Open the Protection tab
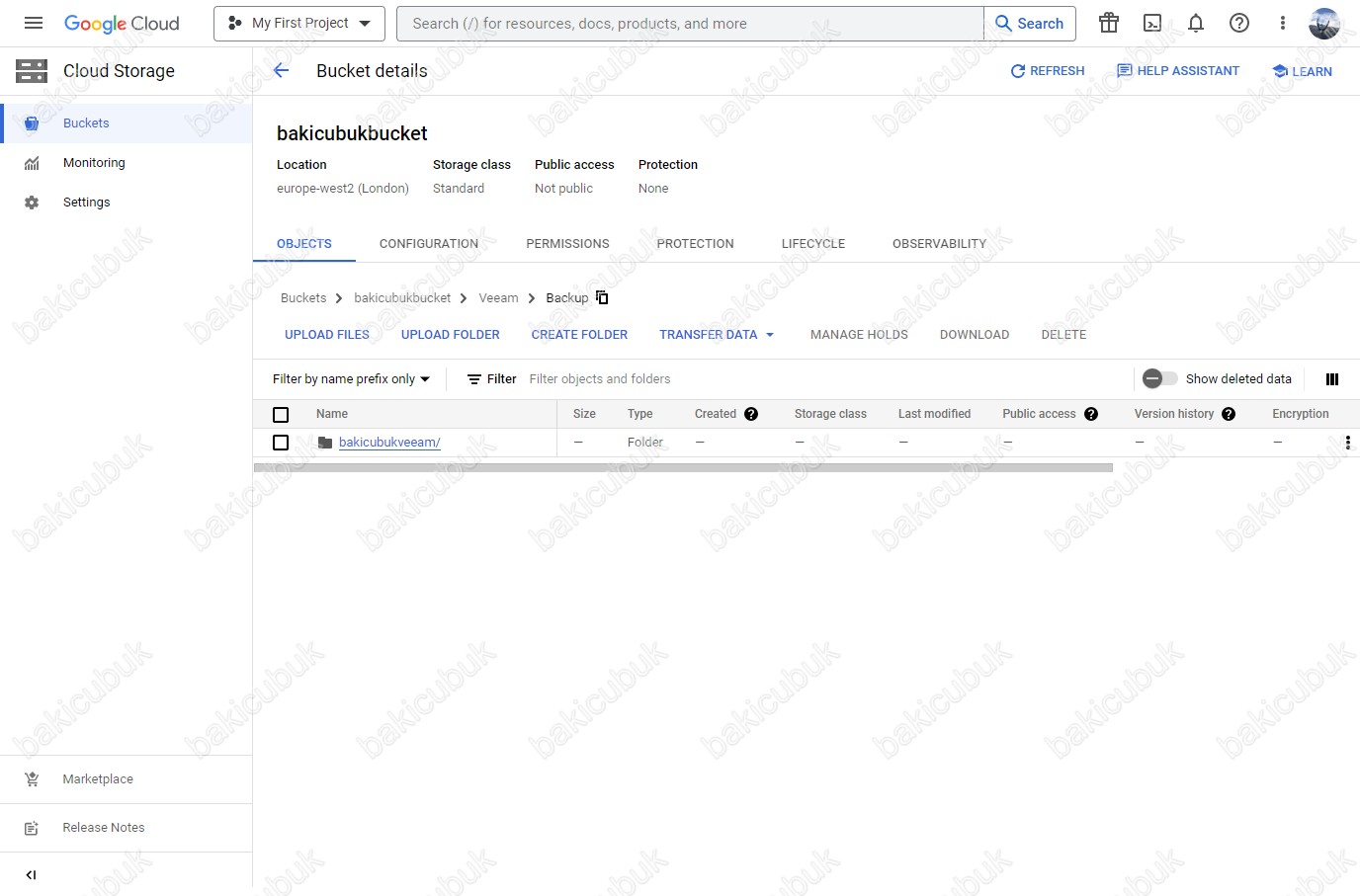Image resolution: width=1360 pixels, height=896 pixels. point(696,244)
